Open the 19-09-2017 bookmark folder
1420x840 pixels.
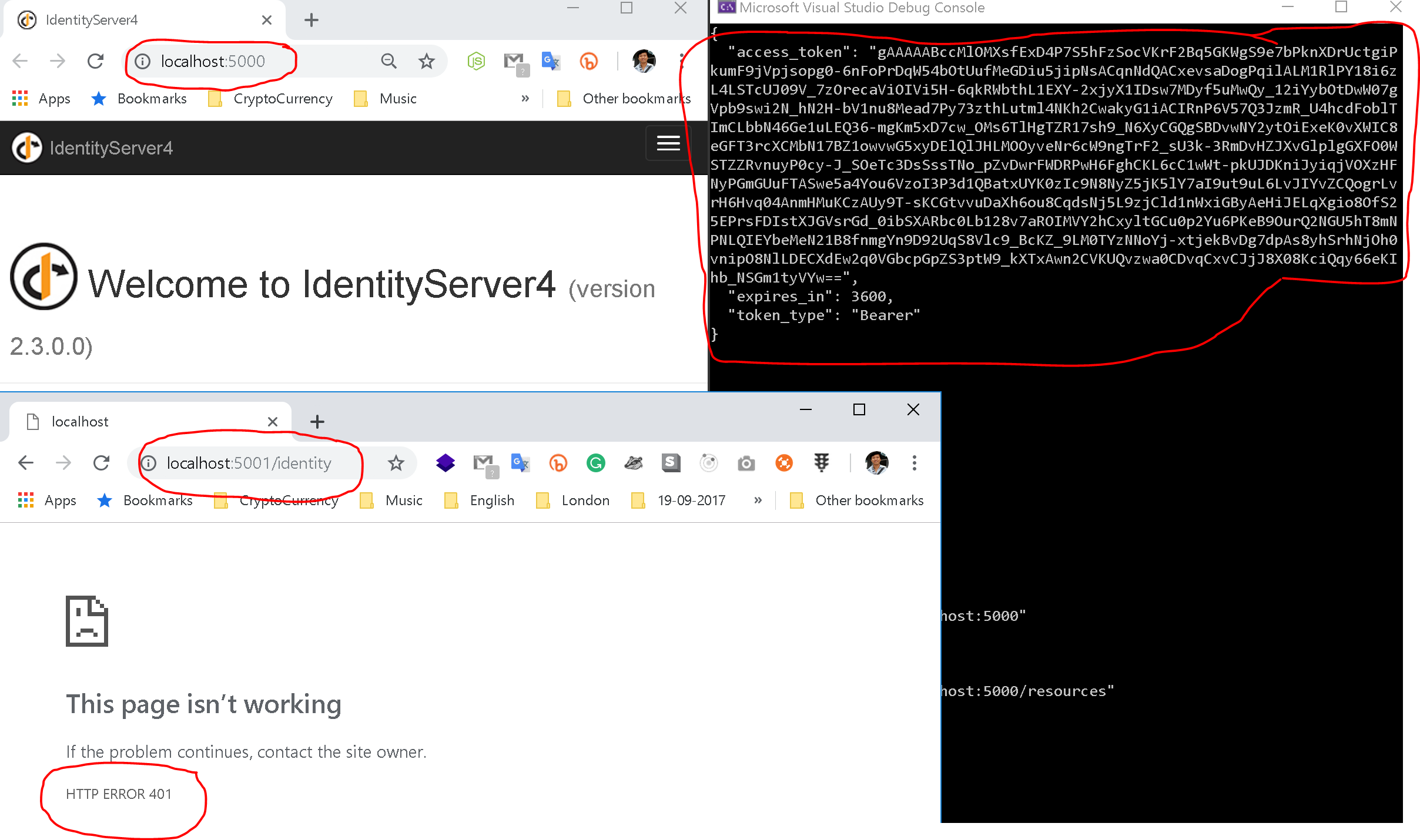click(x=678, y=500)
